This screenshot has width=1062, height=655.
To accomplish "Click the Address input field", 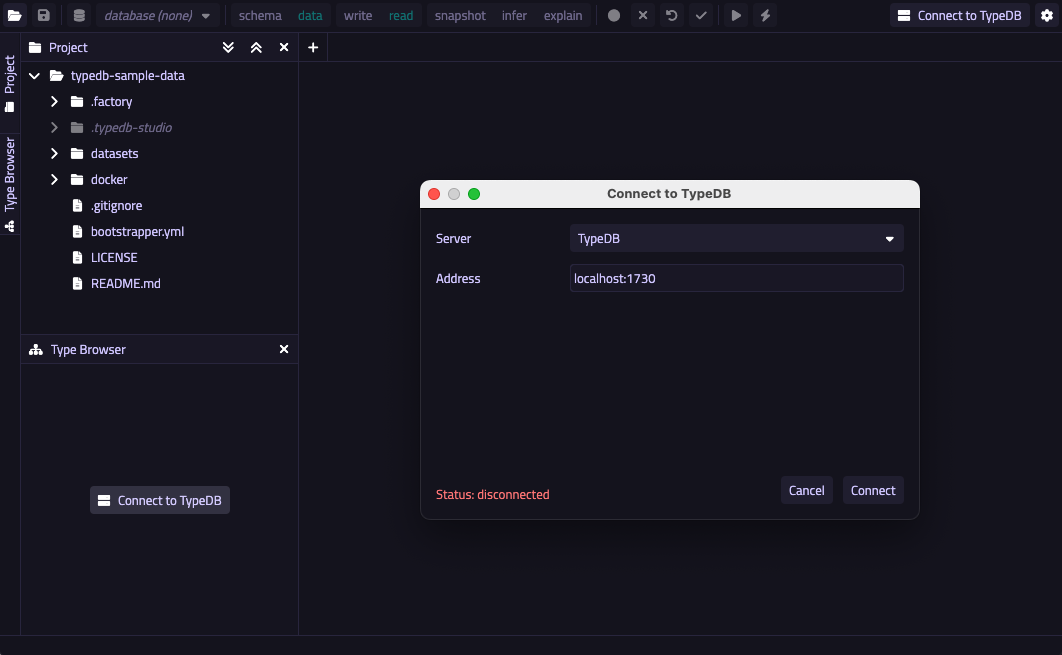I will click(x=736, y=278).
